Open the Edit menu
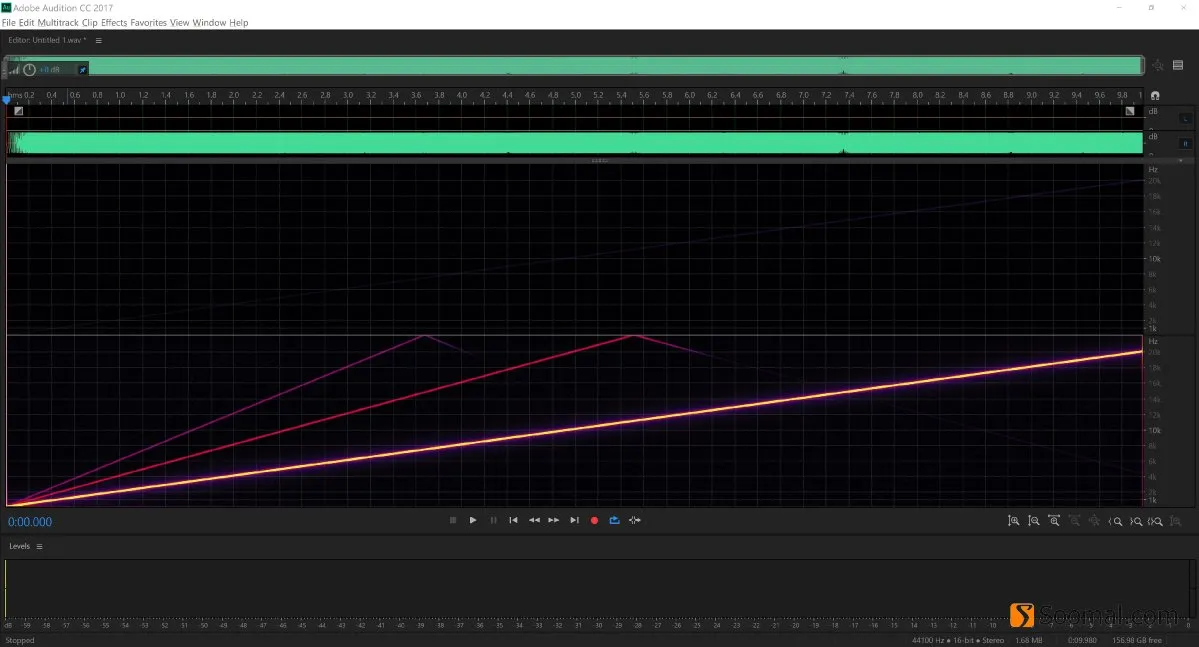The image size is (1199, 647). [x=26, y=23]
